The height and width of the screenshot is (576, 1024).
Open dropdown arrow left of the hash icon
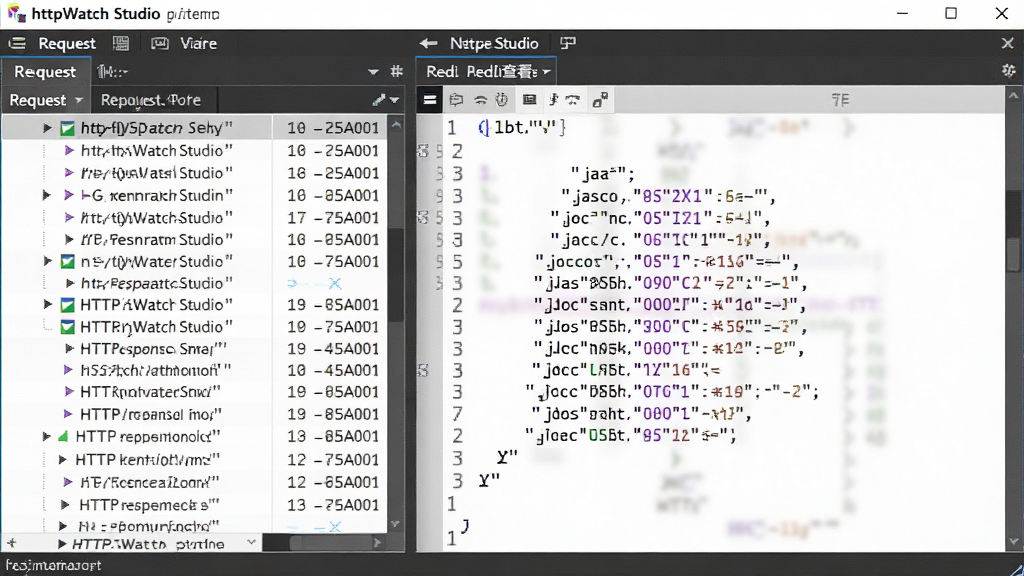[x=373, y=72]
